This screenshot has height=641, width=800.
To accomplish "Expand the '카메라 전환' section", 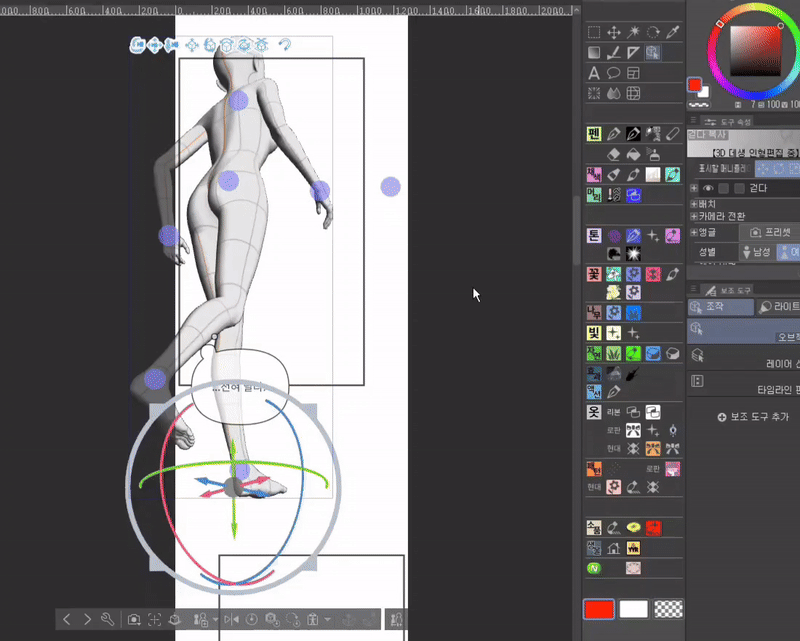I will [x=694, y=216].
